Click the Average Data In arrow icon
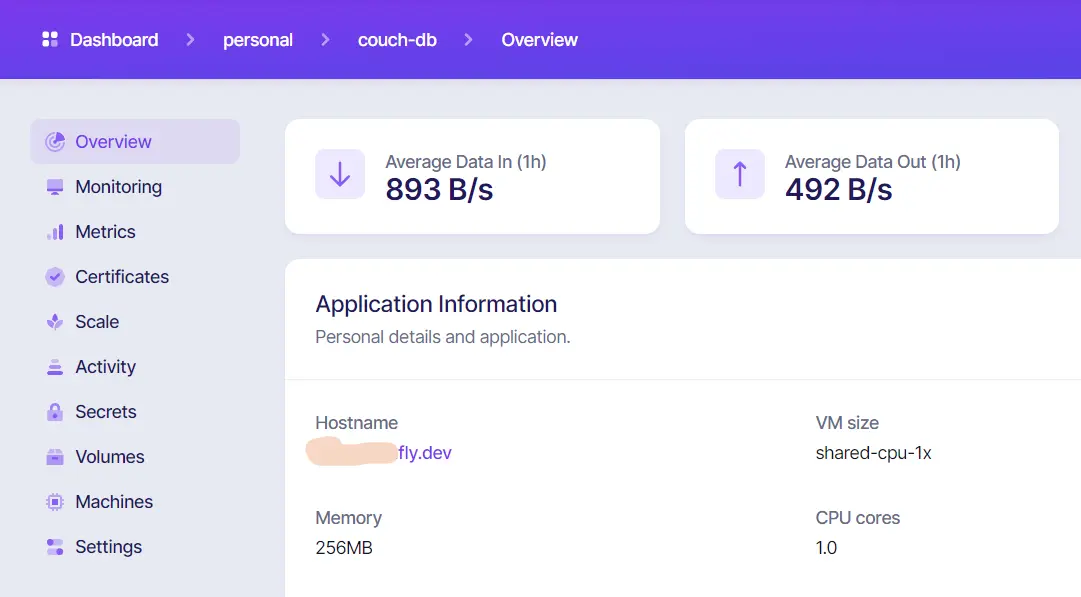This screenshot has height=597, width=1081. (x=340, y=175)
